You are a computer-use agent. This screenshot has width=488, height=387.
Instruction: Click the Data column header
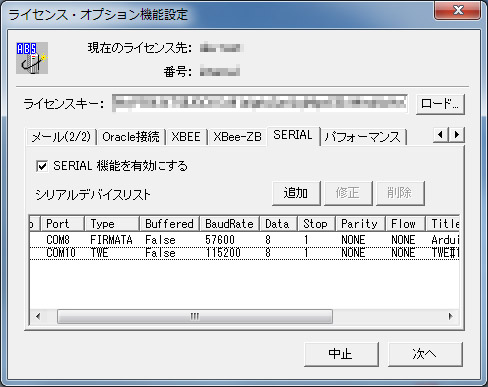[x=279, y=224]
